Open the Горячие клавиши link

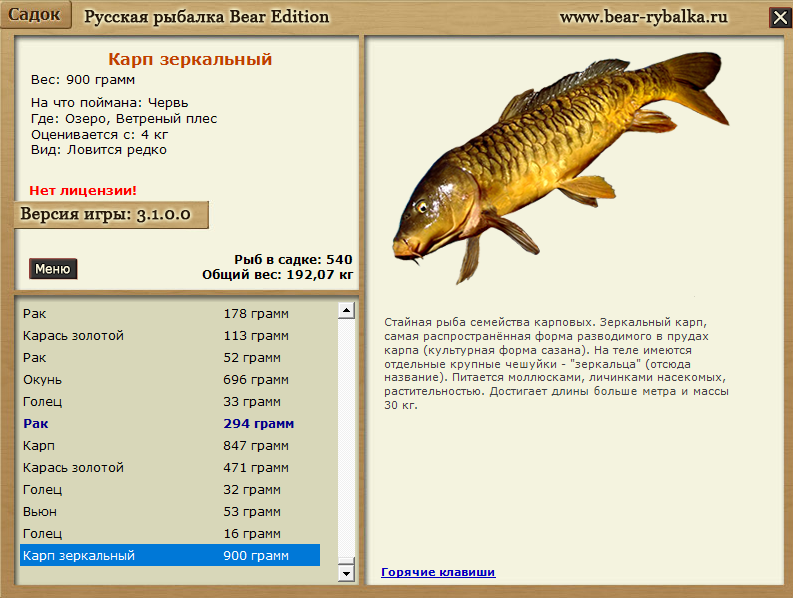(438, 572)
